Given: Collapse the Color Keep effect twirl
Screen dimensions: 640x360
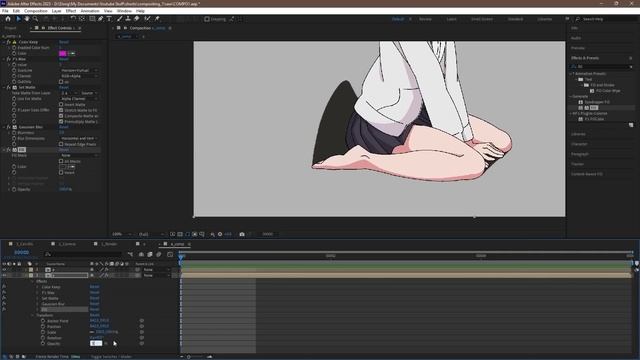Looking at the screenshot, I should 4,42.
